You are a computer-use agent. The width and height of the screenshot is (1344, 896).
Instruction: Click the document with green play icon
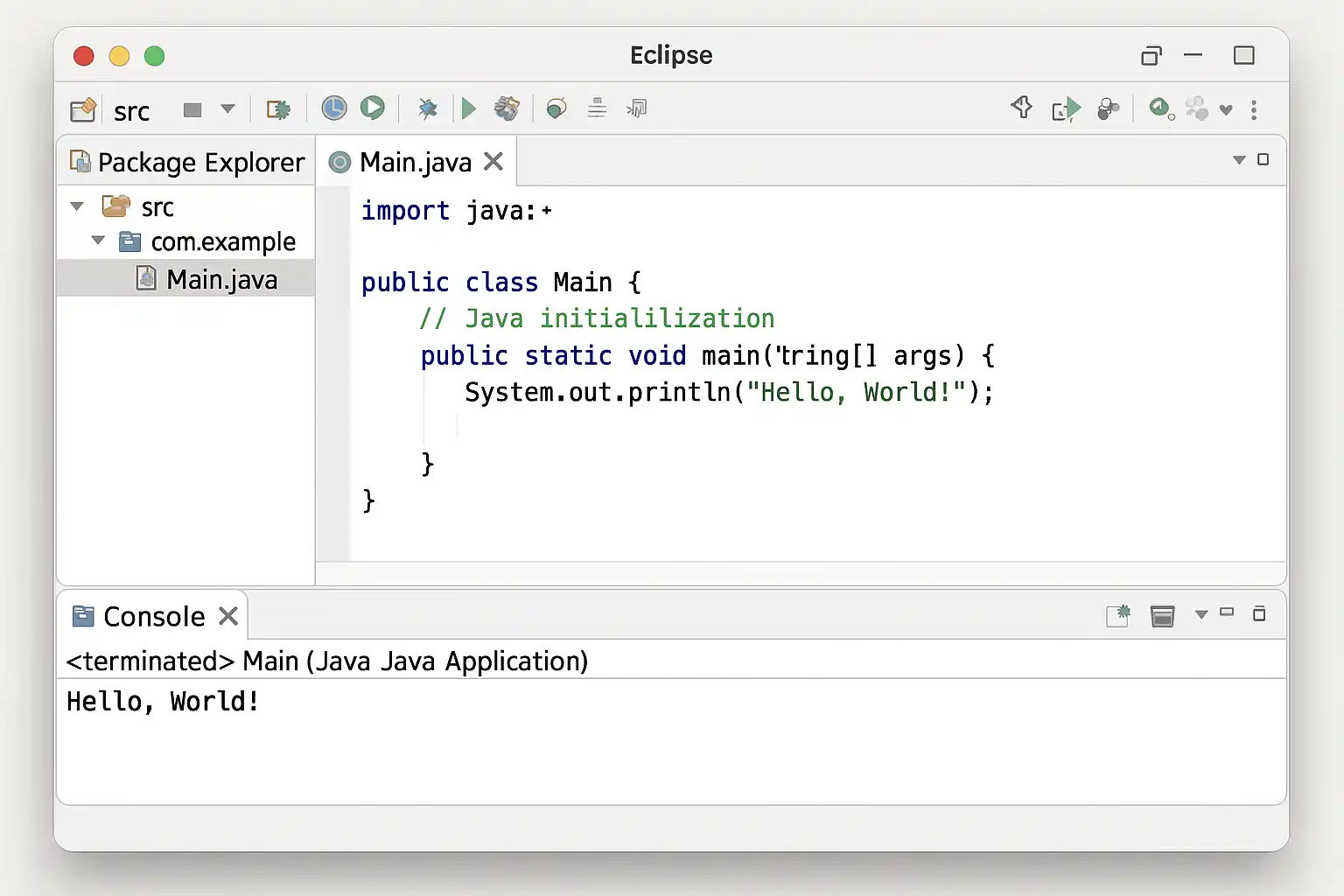coord(1067,109)
